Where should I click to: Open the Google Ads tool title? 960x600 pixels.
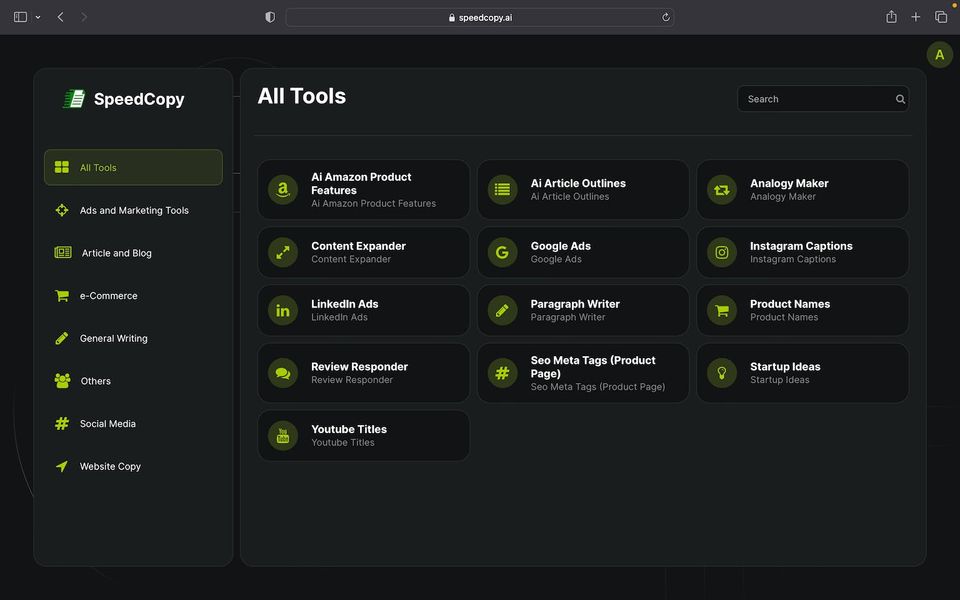(560, 246)
